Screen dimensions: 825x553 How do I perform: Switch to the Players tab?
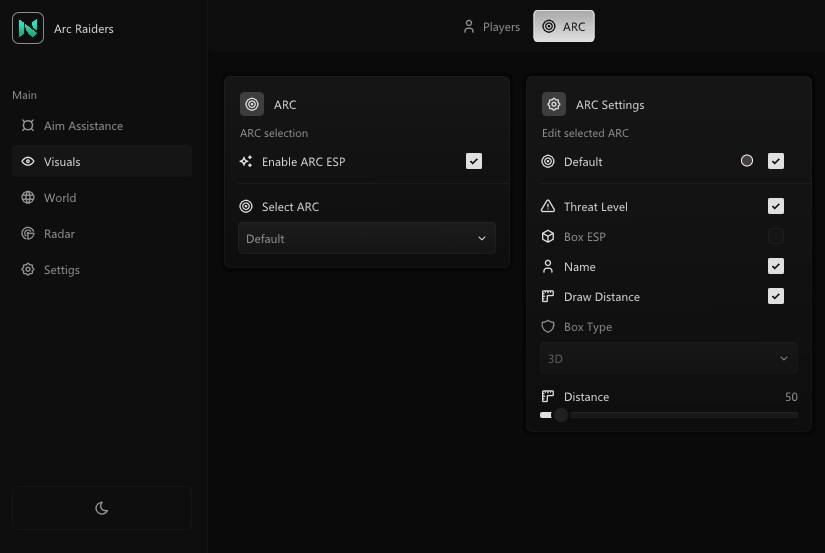pyautogui.click(x=491, y=27)
